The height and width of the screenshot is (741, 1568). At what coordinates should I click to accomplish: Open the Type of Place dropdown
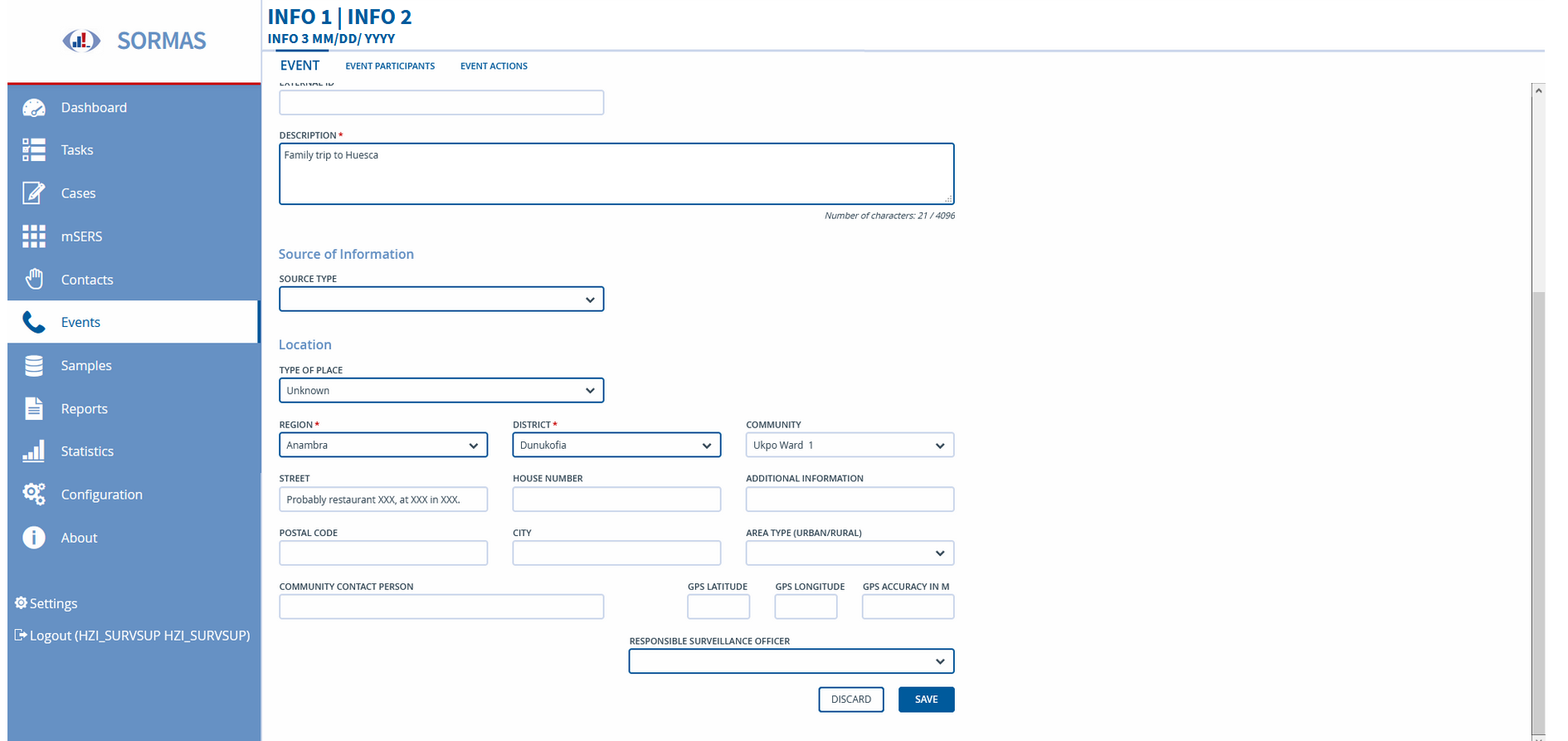click(441, 391)
